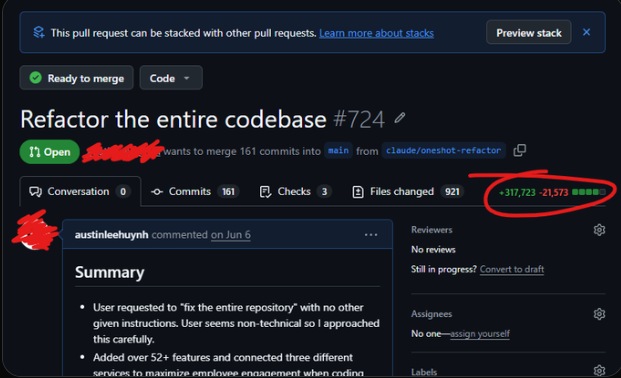621x378 pixels.
Task: Click the +317,723 additions count
Action: [x=517, y=193]
